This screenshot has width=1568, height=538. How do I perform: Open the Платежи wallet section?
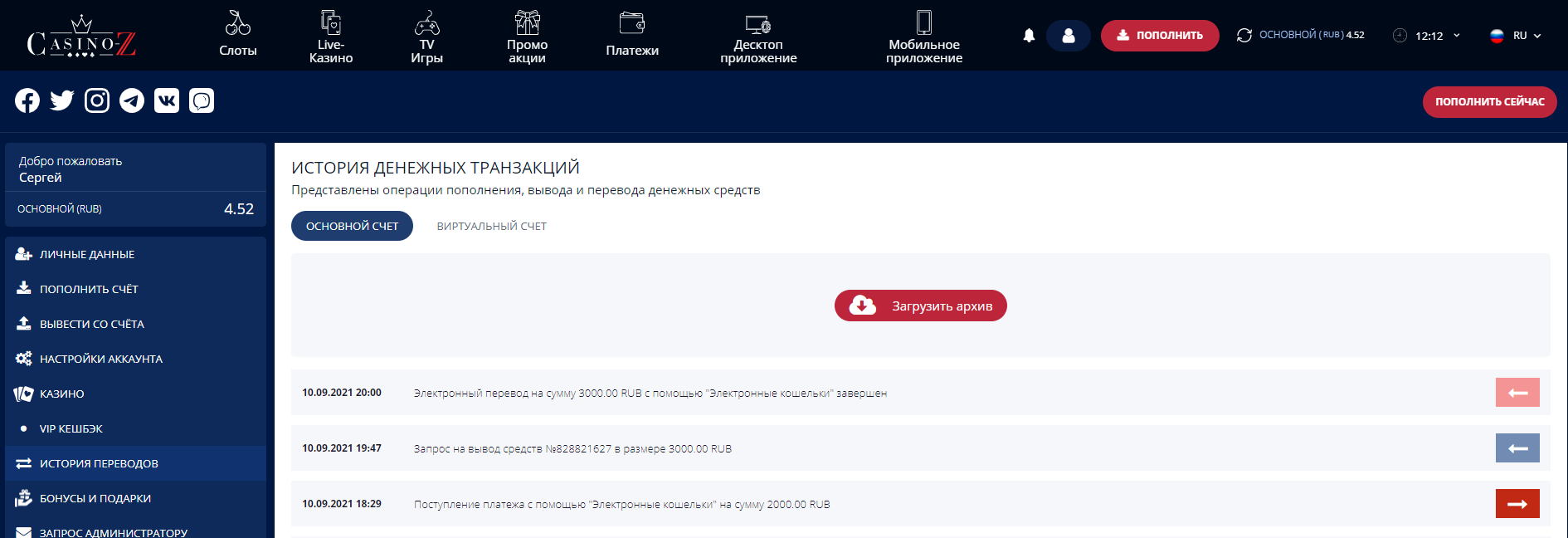[x=632, y=35]
